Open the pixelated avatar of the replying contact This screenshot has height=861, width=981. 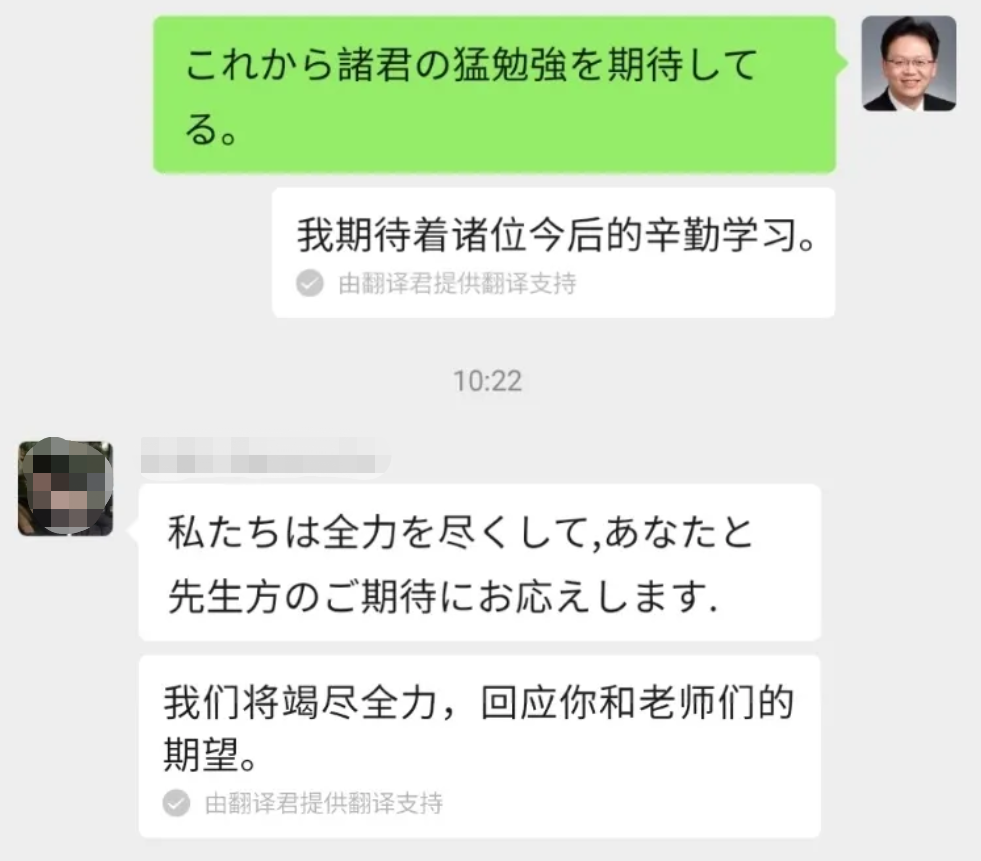pos(65,488)
